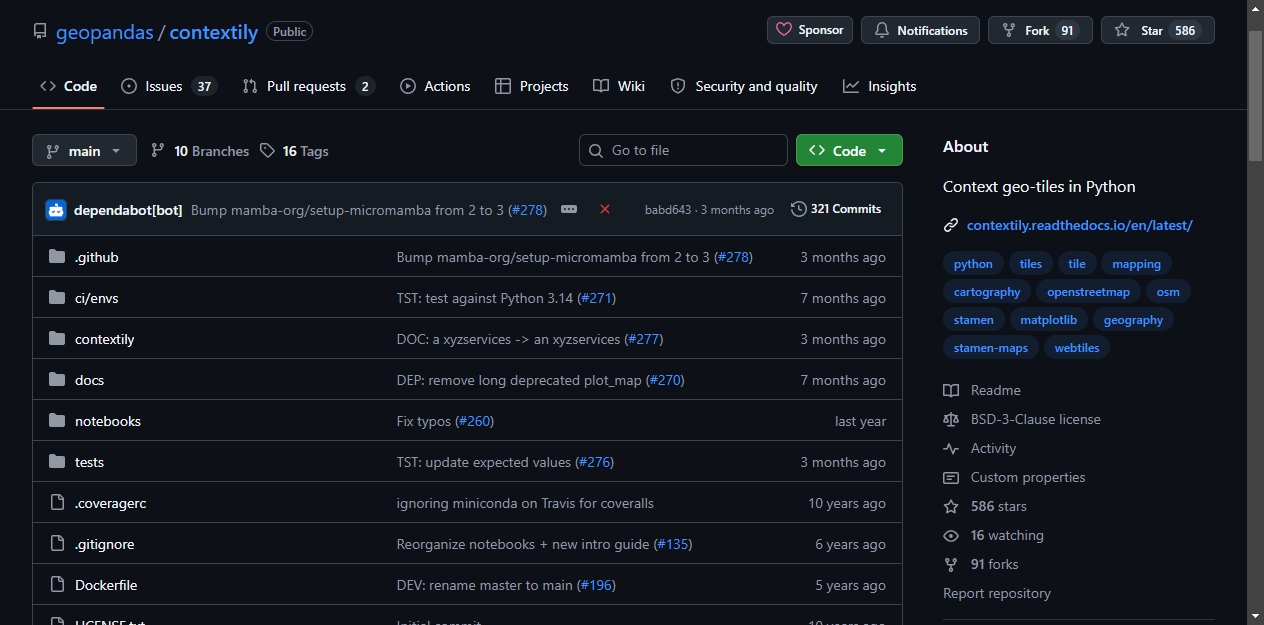Image resolution: width=1264 pixels, height=625 pixels.
Task: Click the python topic tag
Action: point(973,264)
